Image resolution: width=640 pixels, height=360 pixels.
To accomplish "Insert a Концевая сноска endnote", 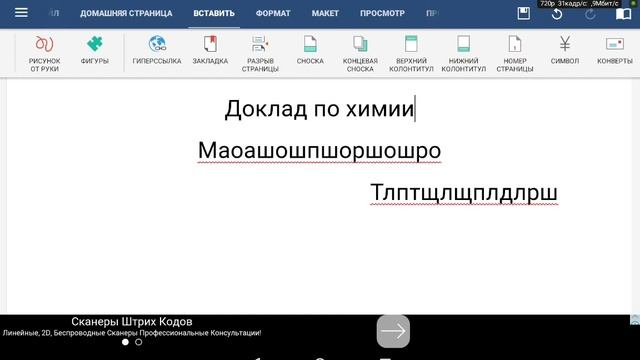I will click(x=360, y=54).
